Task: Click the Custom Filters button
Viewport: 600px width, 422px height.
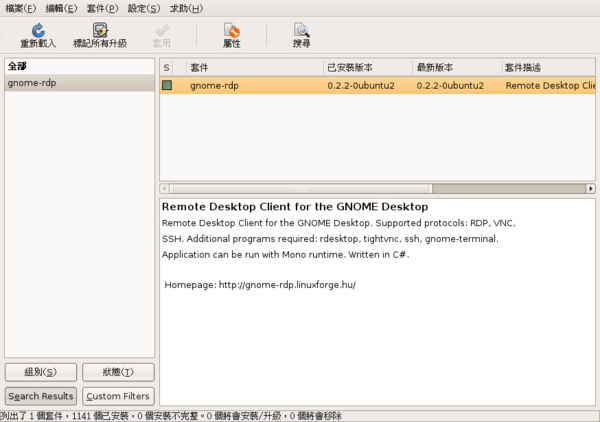Action: coord(118,396)
